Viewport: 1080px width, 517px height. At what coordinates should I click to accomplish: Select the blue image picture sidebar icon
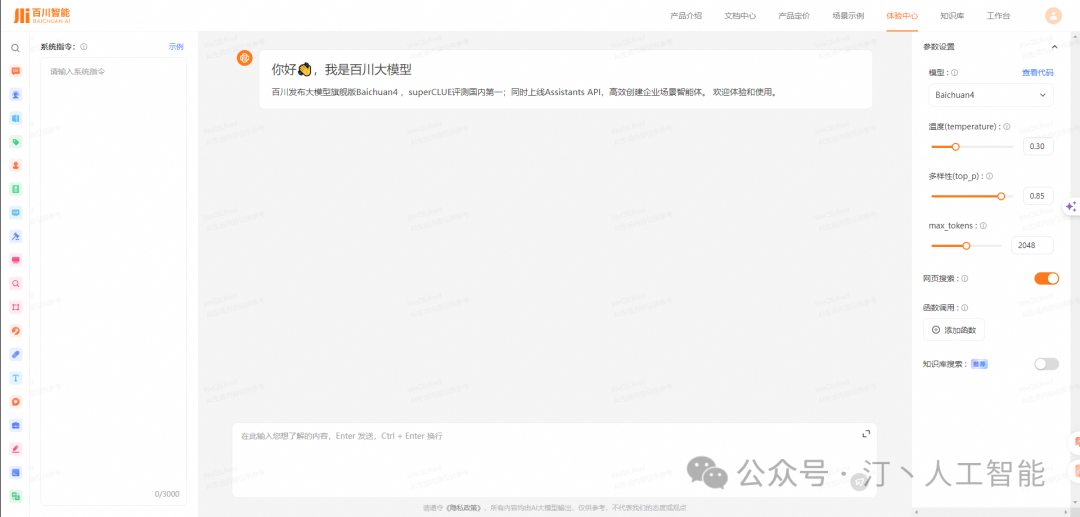[x=15, y=472]
